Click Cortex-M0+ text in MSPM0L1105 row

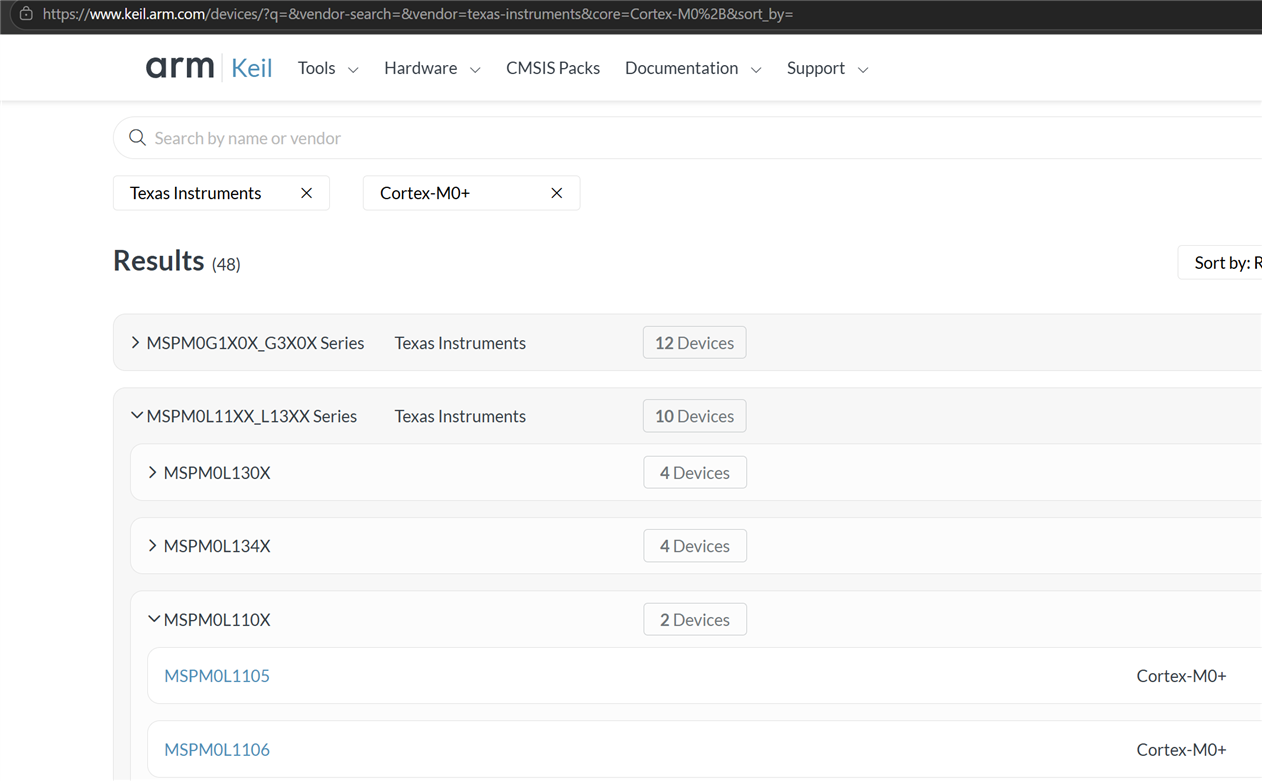coord(1181,676)
